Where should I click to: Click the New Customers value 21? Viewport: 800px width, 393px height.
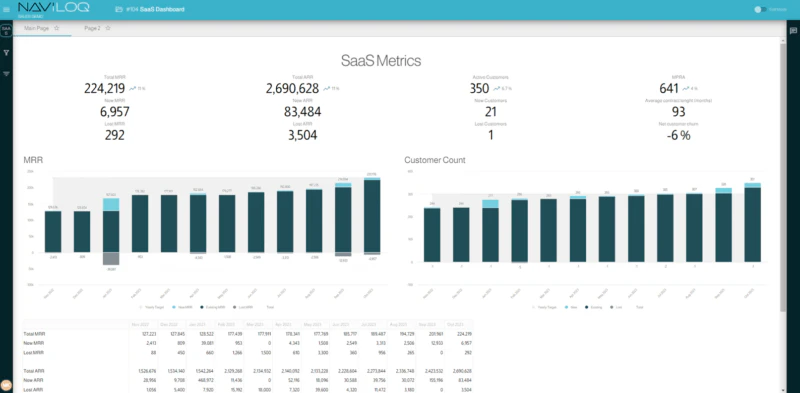[490, 112]
